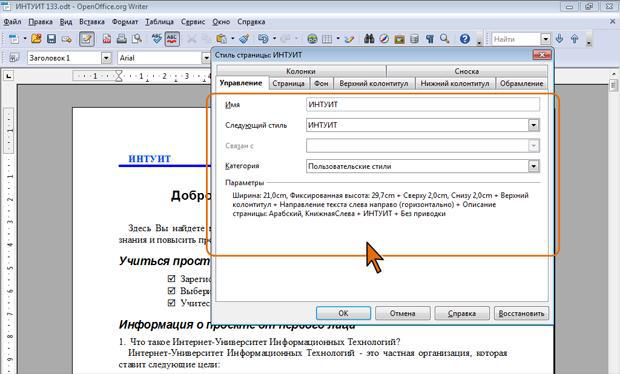Image resolution: width=620 pixels, height=374 pixels.
Task: Open the Формат menu
Action: pyautogui.click(x=125, y=22)
